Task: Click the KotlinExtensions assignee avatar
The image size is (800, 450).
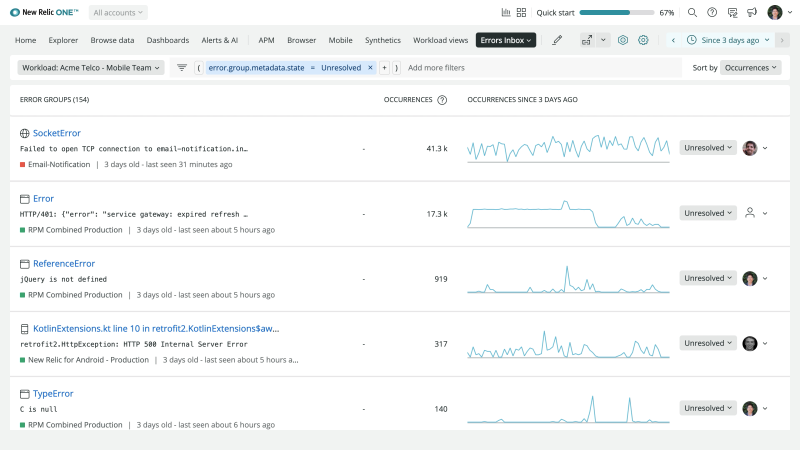Action: tap(749, 343)
